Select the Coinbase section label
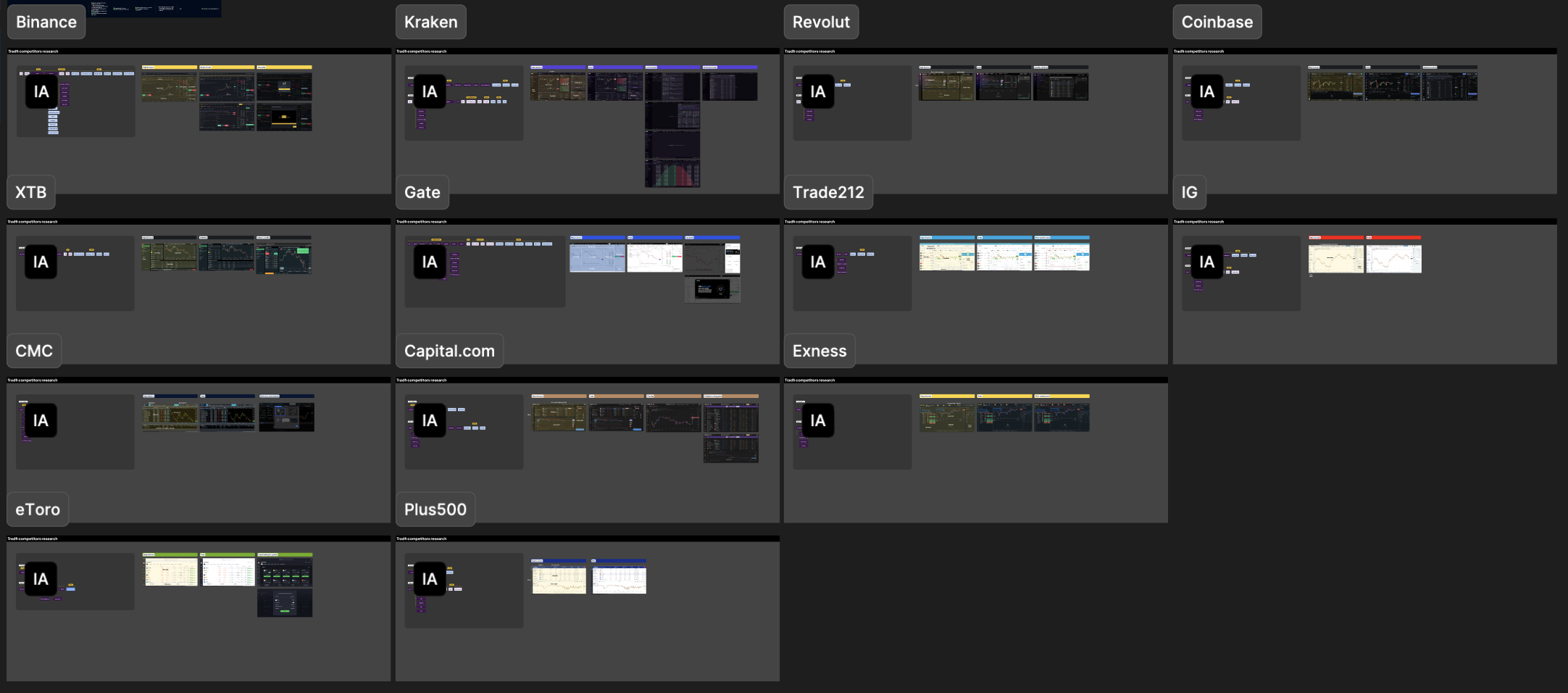1568x693 pixels. coord(1217,22)
